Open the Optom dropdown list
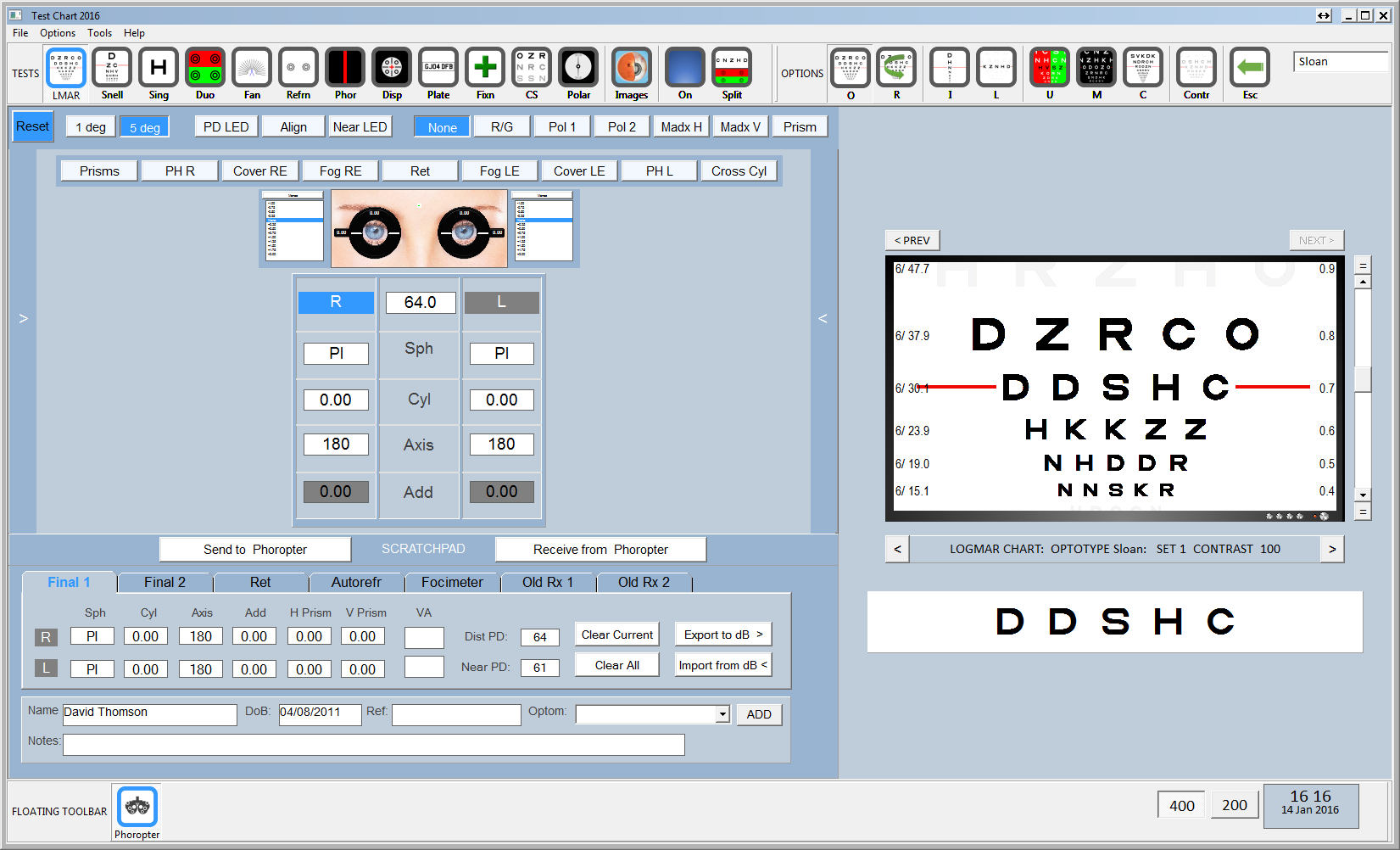Screen dimensions: 1400x850 [722, 714]
